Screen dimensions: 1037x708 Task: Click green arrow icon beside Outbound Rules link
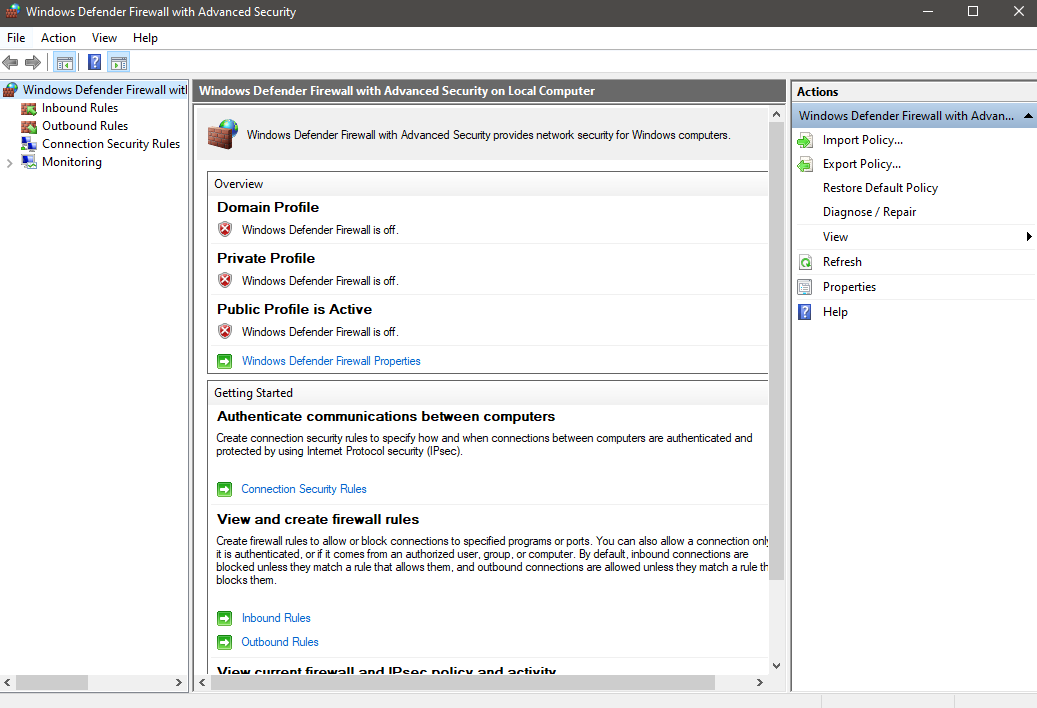point(225,642)
